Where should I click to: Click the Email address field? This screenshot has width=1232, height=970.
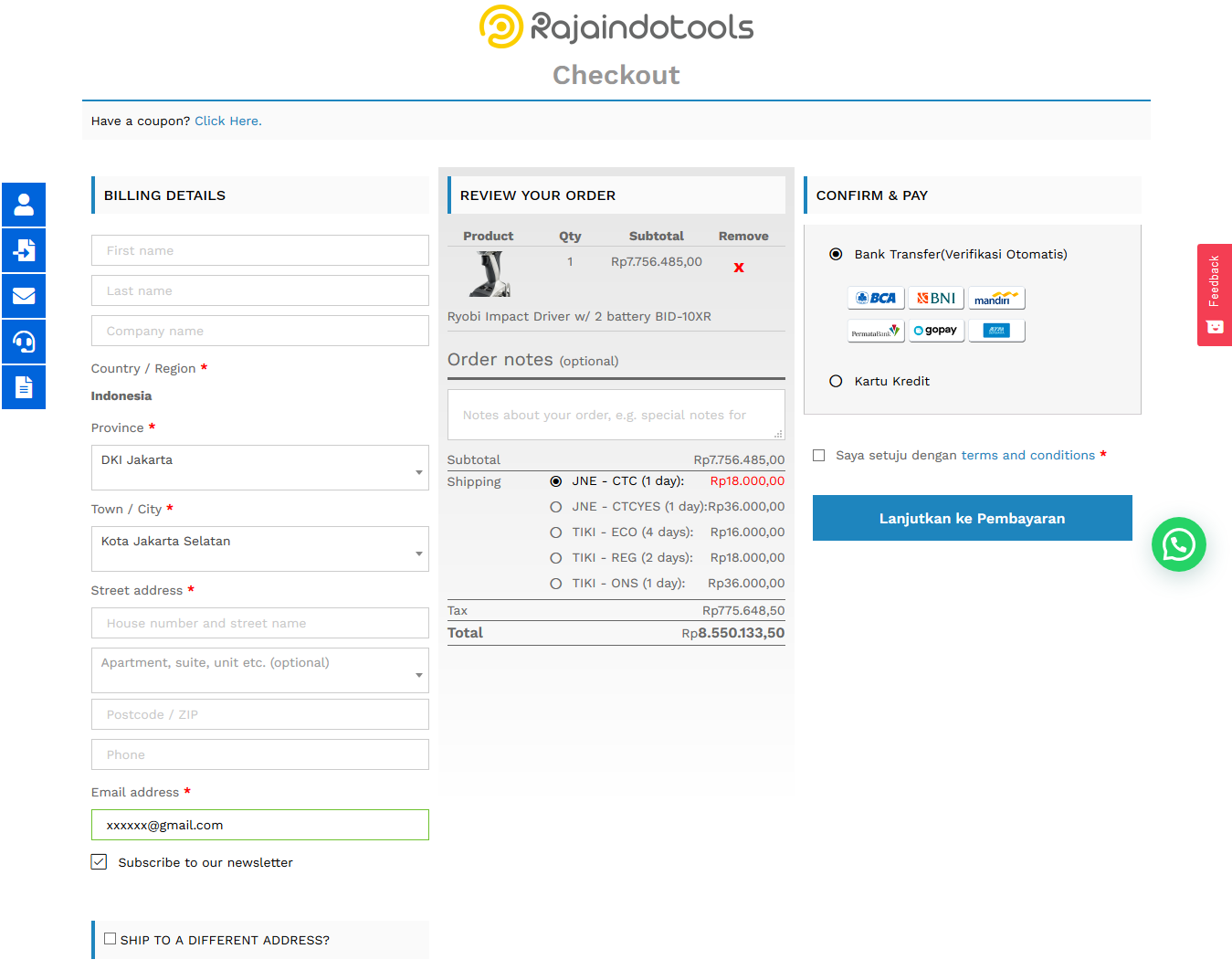(x=260, y=825)
